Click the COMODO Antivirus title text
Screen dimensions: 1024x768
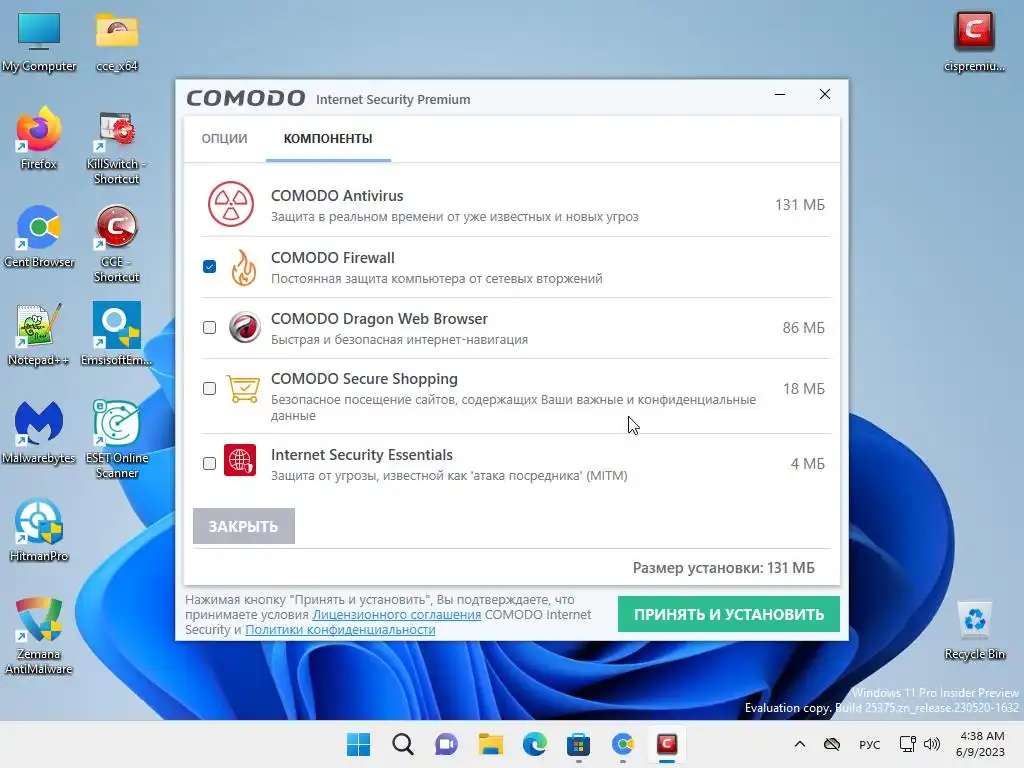pyautogui.click(x=337, y=195)
